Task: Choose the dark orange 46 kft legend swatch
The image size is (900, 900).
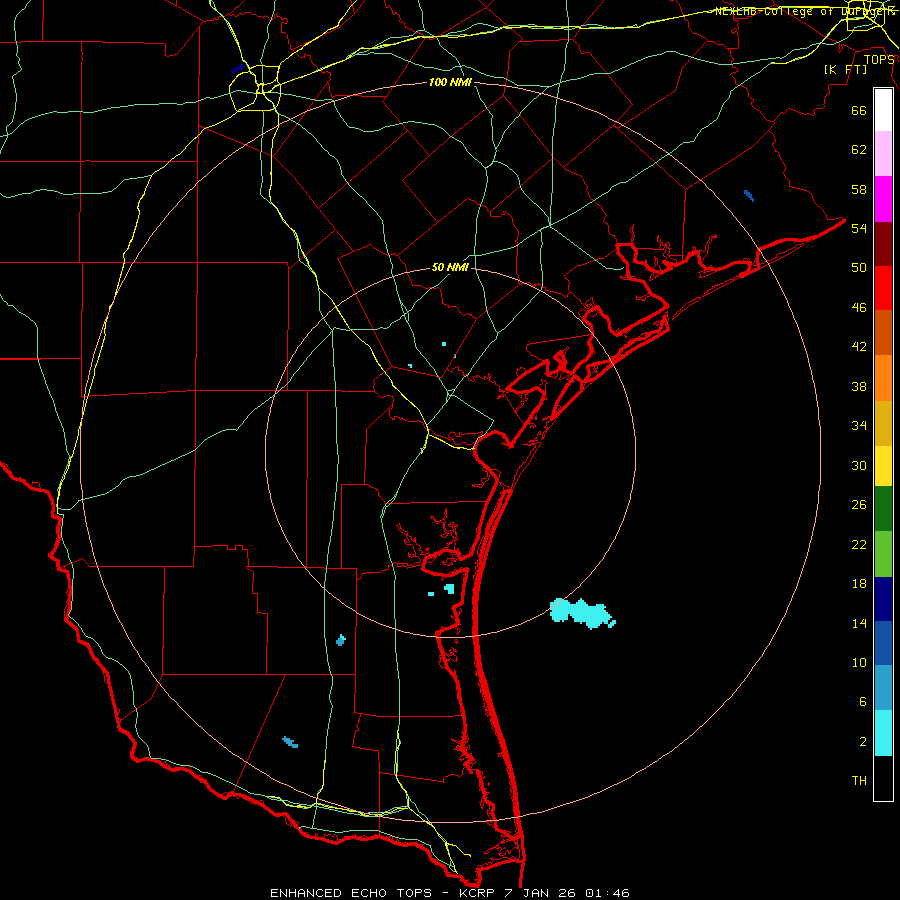Action: (883, 332)
